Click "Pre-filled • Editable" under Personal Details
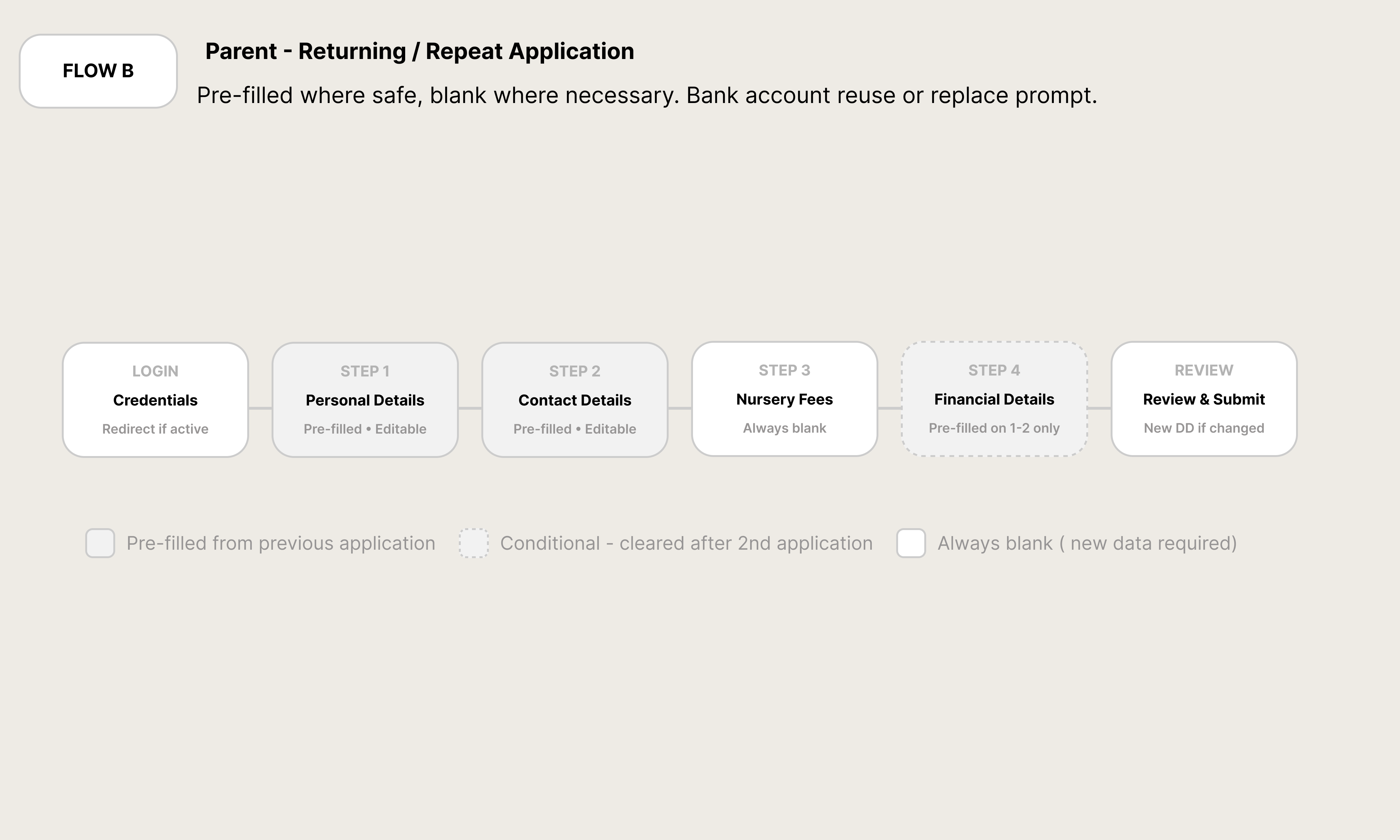Image resolution: width=1400 pixels, height=840 pixels. [365, 429]
